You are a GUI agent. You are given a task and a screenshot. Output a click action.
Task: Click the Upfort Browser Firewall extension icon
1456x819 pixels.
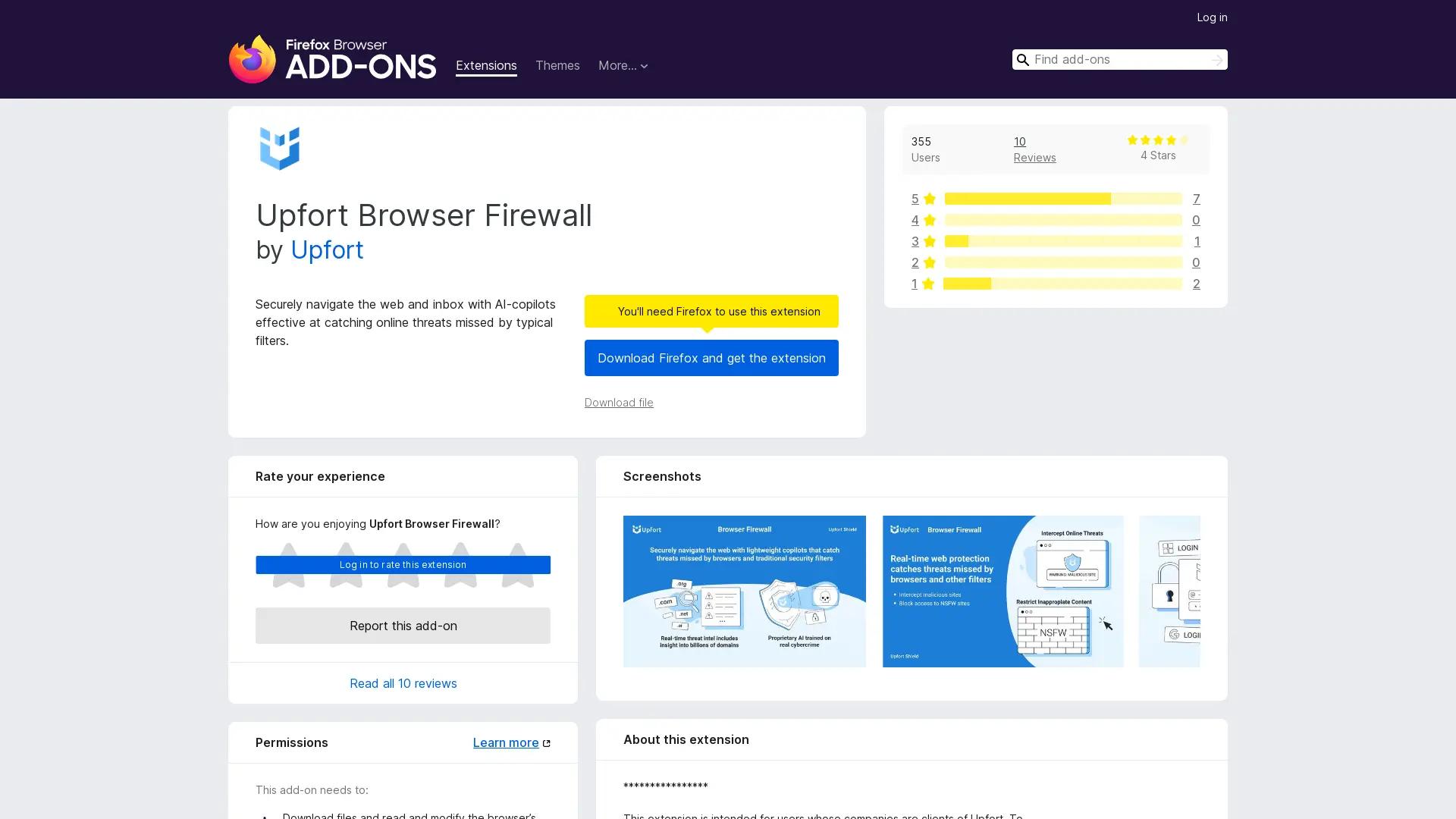280,148
